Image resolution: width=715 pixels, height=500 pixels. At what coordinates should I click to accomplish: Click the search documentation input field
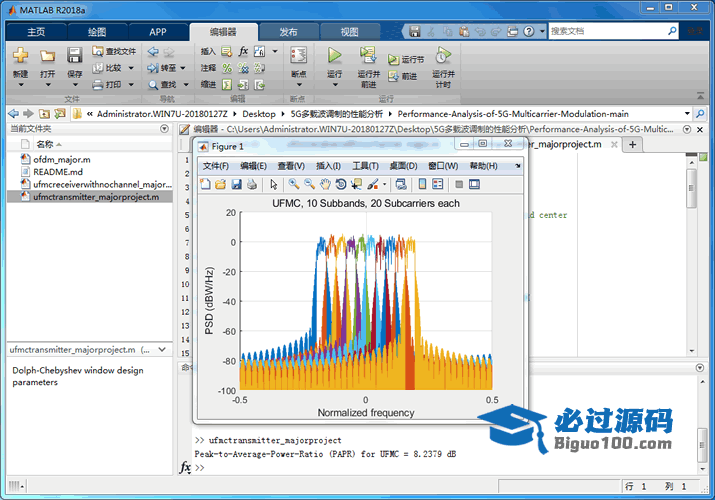[x=608, y=31]
